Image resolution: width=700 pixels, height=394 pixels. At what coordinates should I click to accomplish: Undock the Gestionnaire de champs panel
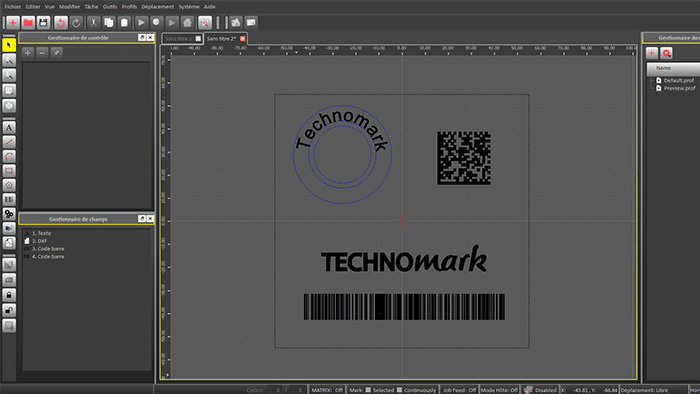[x=142, y=219]
